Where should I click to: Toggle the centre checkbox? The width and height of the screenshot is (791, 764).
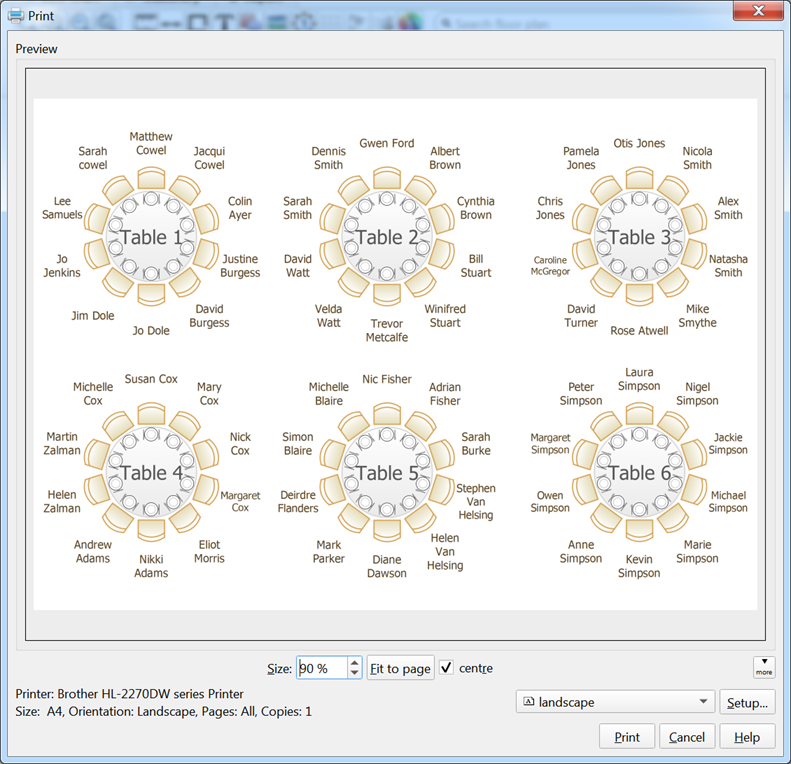[447, 668]
